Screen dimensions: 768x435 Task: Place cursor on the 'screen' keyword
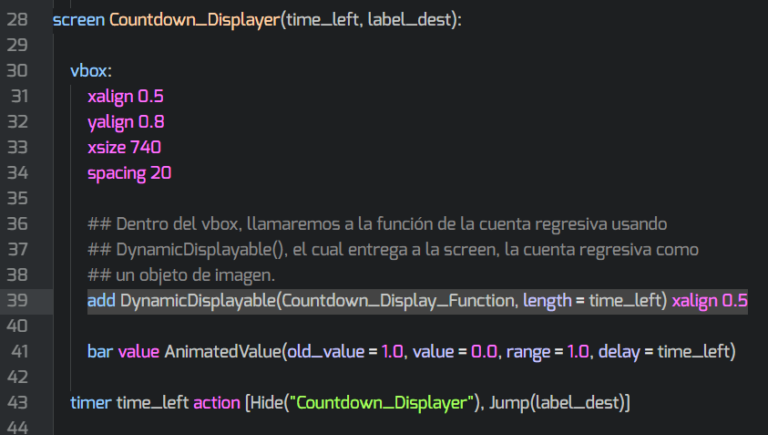pos(78,20)
